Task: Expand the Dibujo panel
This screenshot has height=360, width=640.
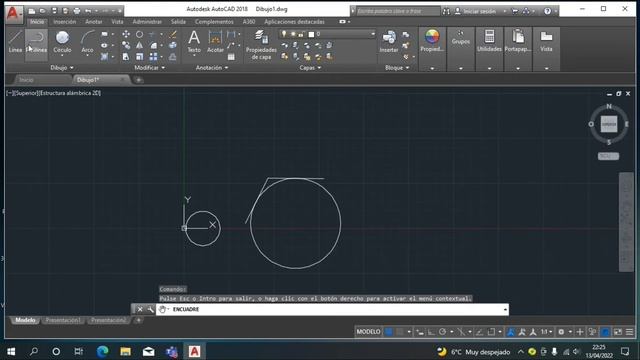Action: tap(62, 68)
